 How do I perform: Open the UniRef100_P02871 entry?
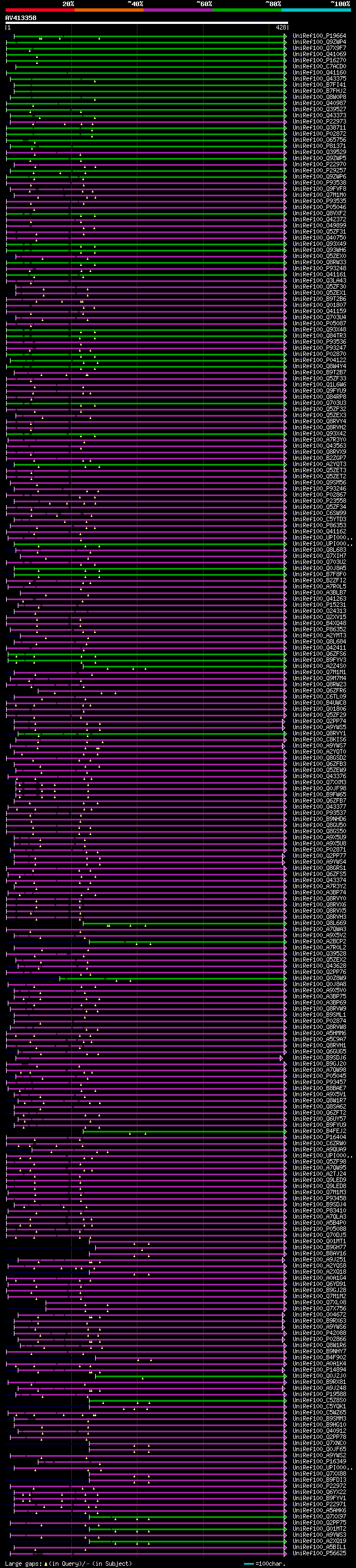319,850
